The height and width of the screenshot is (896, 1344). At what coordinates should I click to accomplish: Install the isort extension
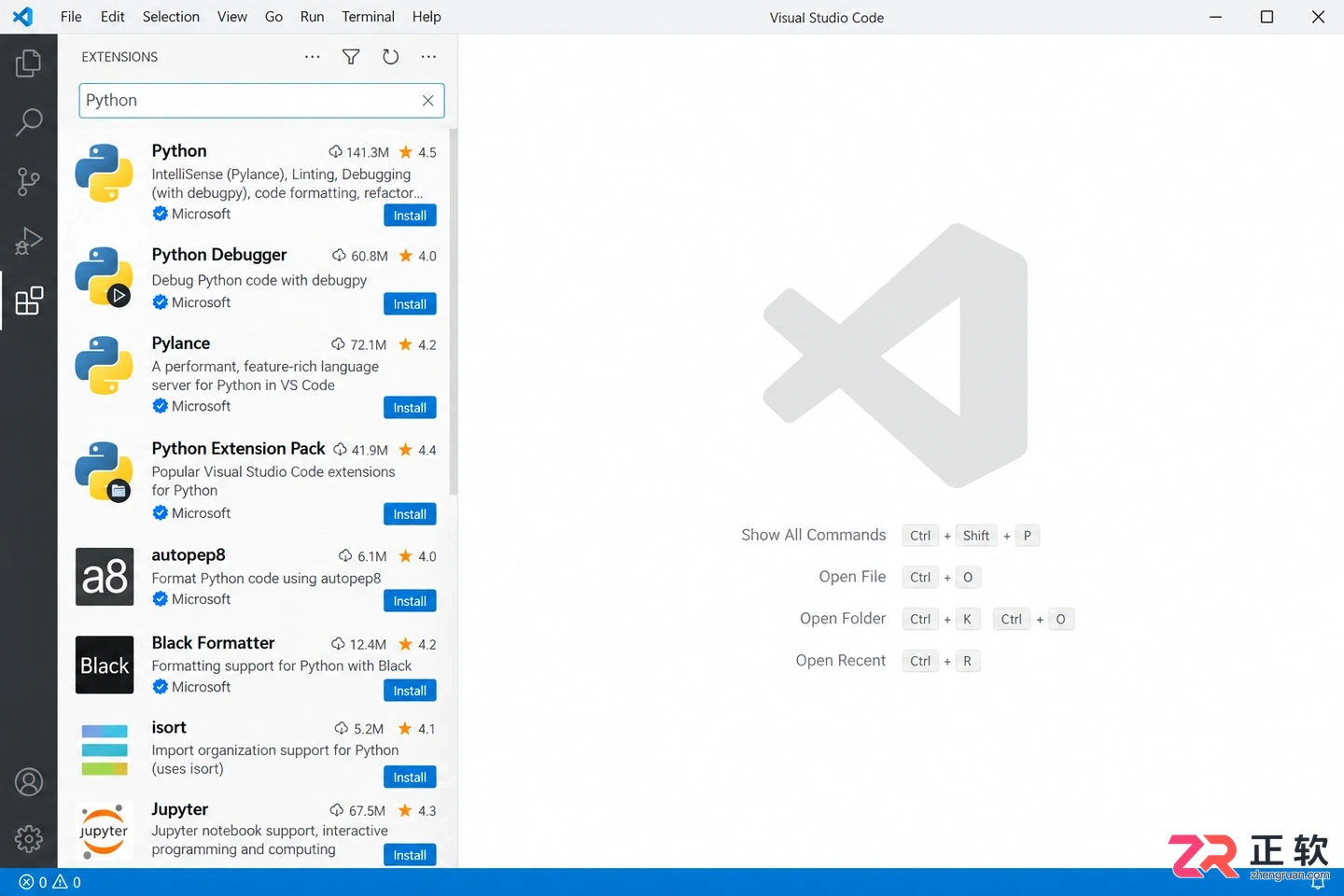coord(410,777)
